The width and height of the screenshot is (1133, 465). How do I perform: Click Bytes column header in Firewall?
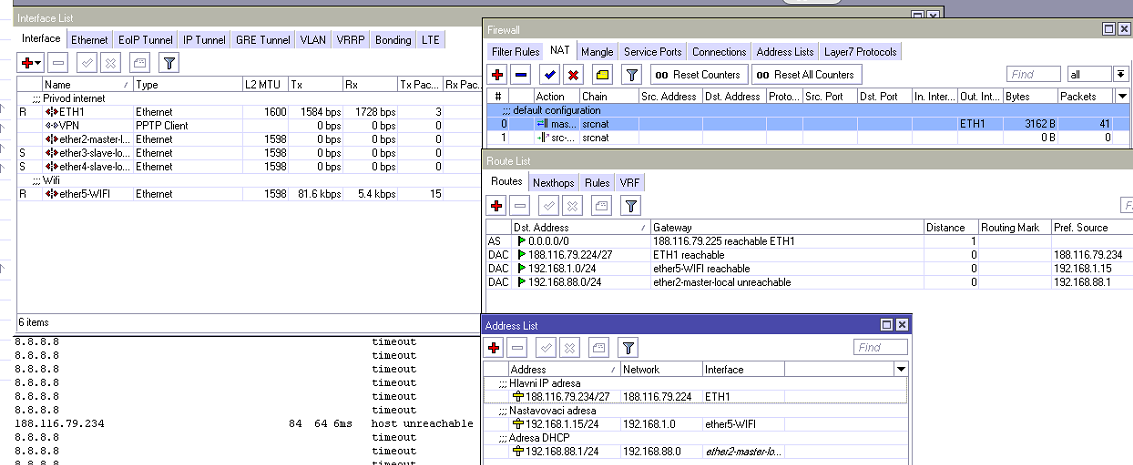click(1030, 96)
